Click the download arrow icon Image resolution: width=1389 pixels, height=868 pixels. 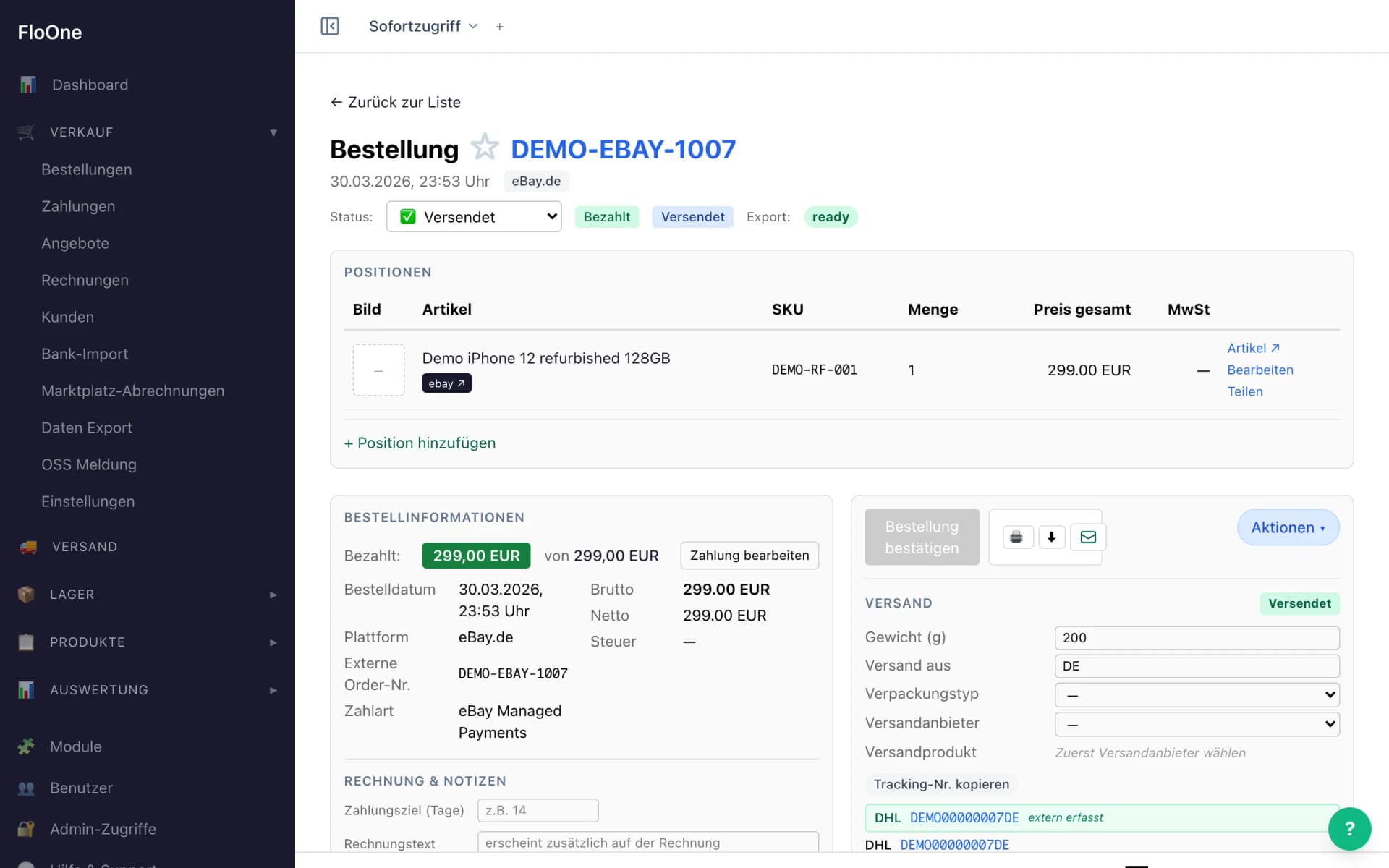[1052, 537]
